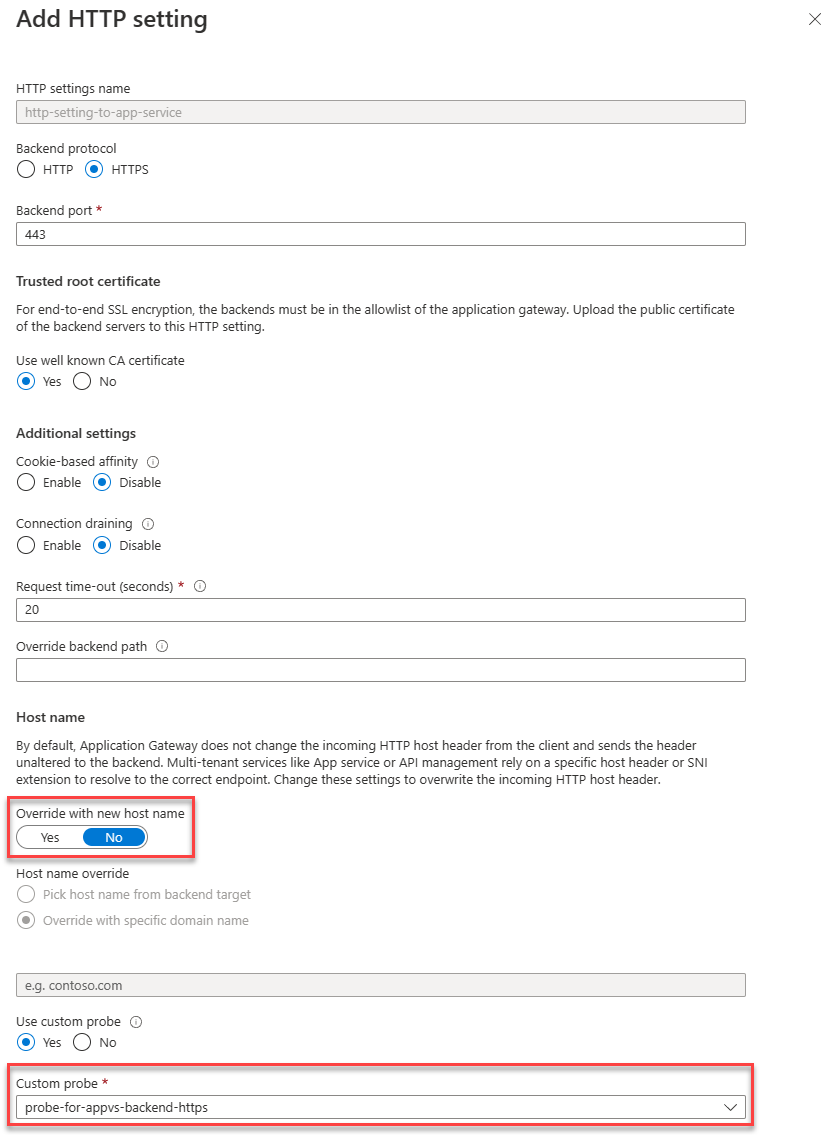Click the Connection draining info icon
Viewport: 831px width, 1135px height.
(x=147, y=523)
